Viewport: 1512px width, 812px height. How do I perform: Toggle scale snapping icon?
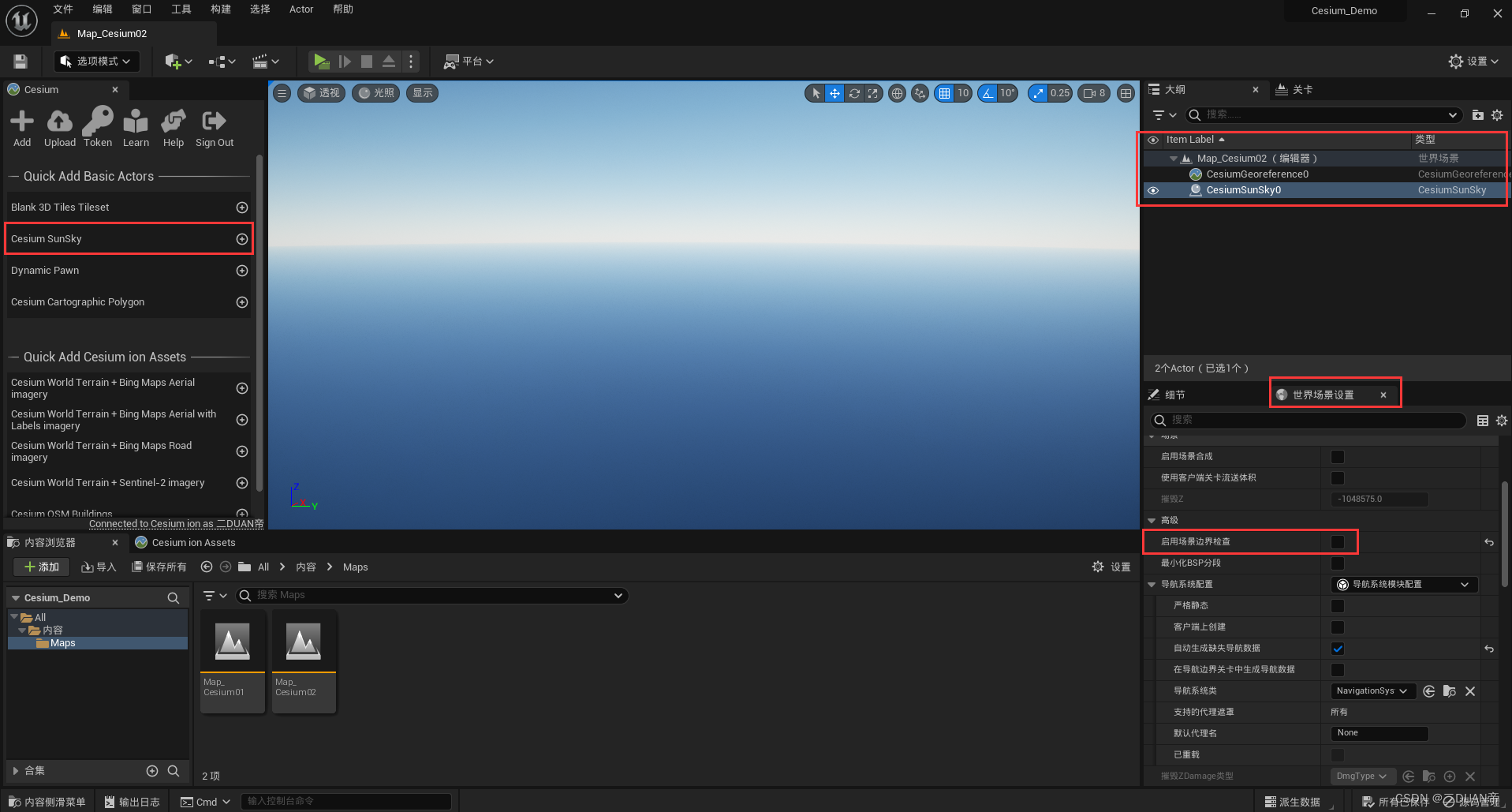(1038, 93)
